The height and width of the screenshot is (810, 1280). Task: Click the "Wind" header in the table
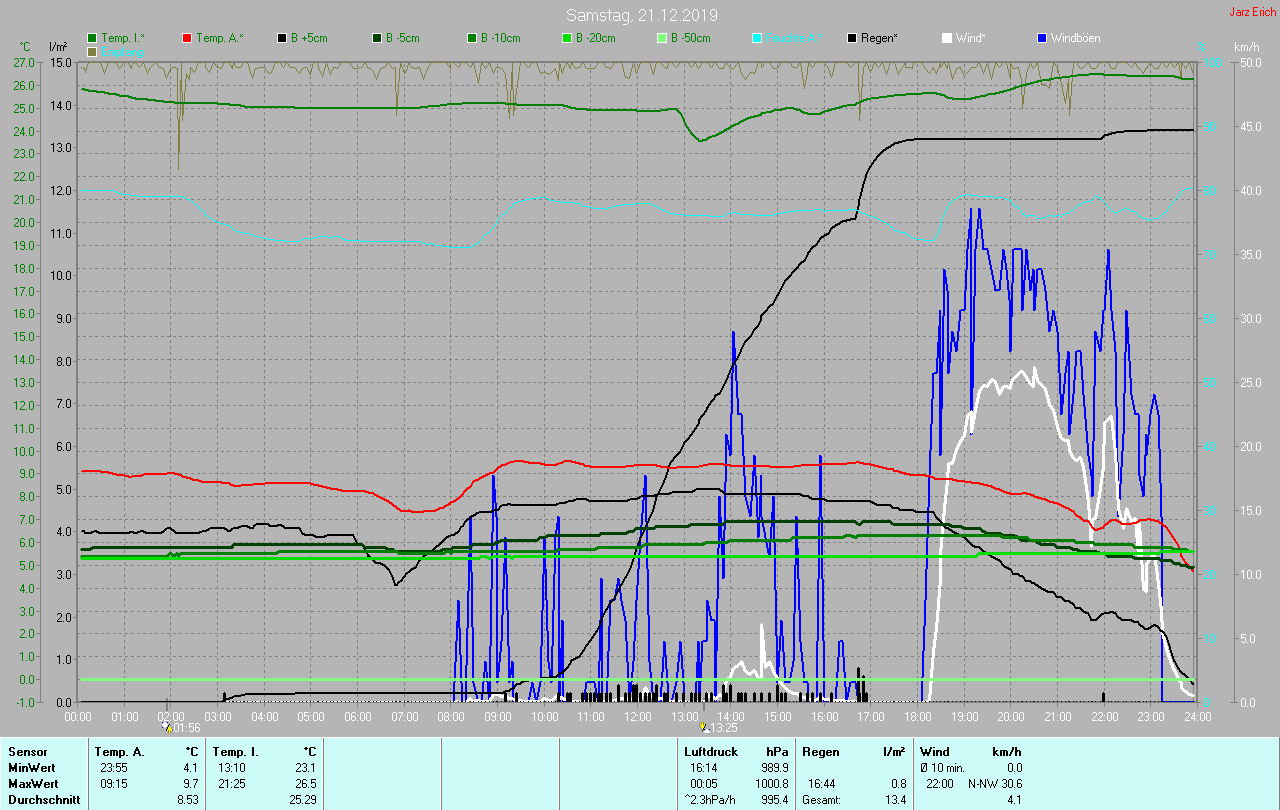(x=935, y=752)
